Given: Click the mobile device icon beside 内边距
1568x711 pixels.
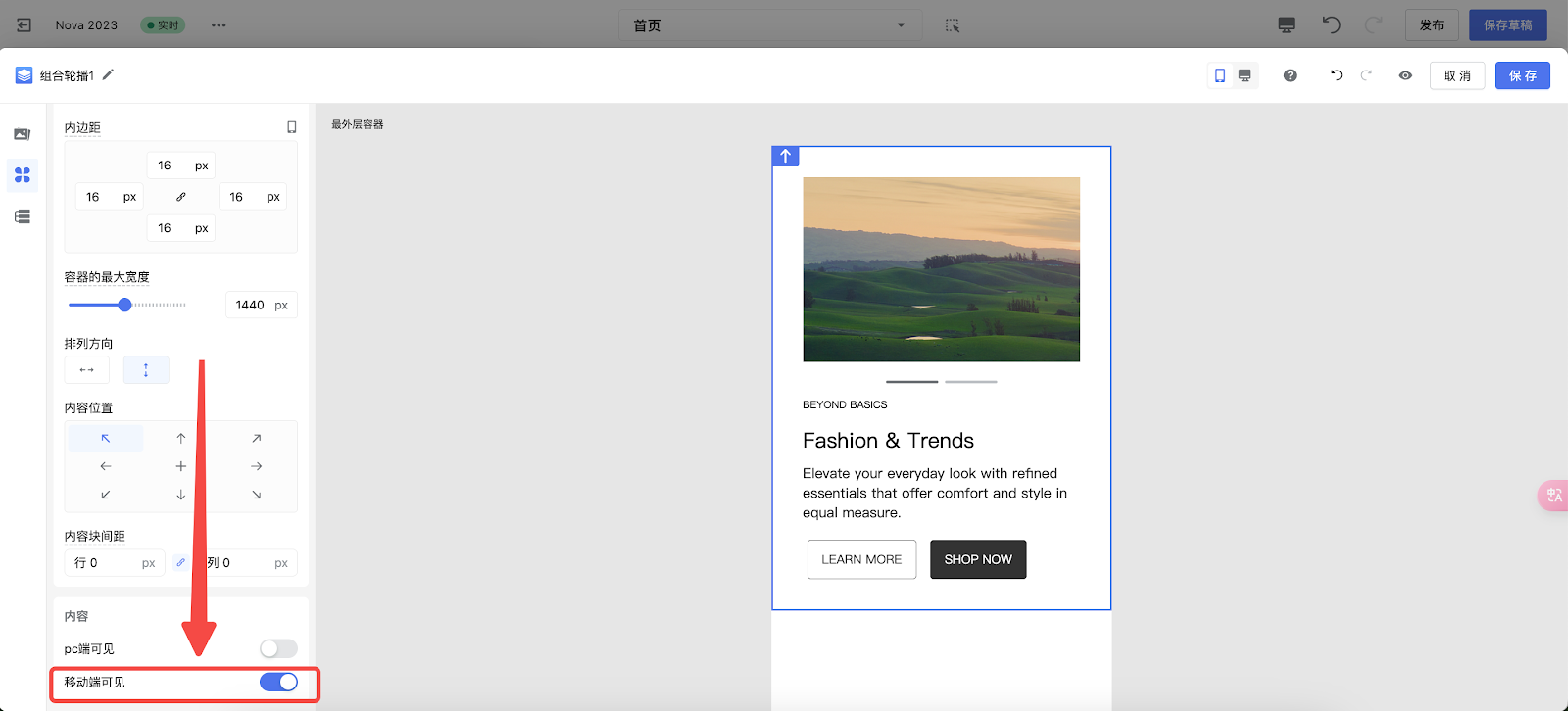Looking at the screenshot, I should pos(291,127).
